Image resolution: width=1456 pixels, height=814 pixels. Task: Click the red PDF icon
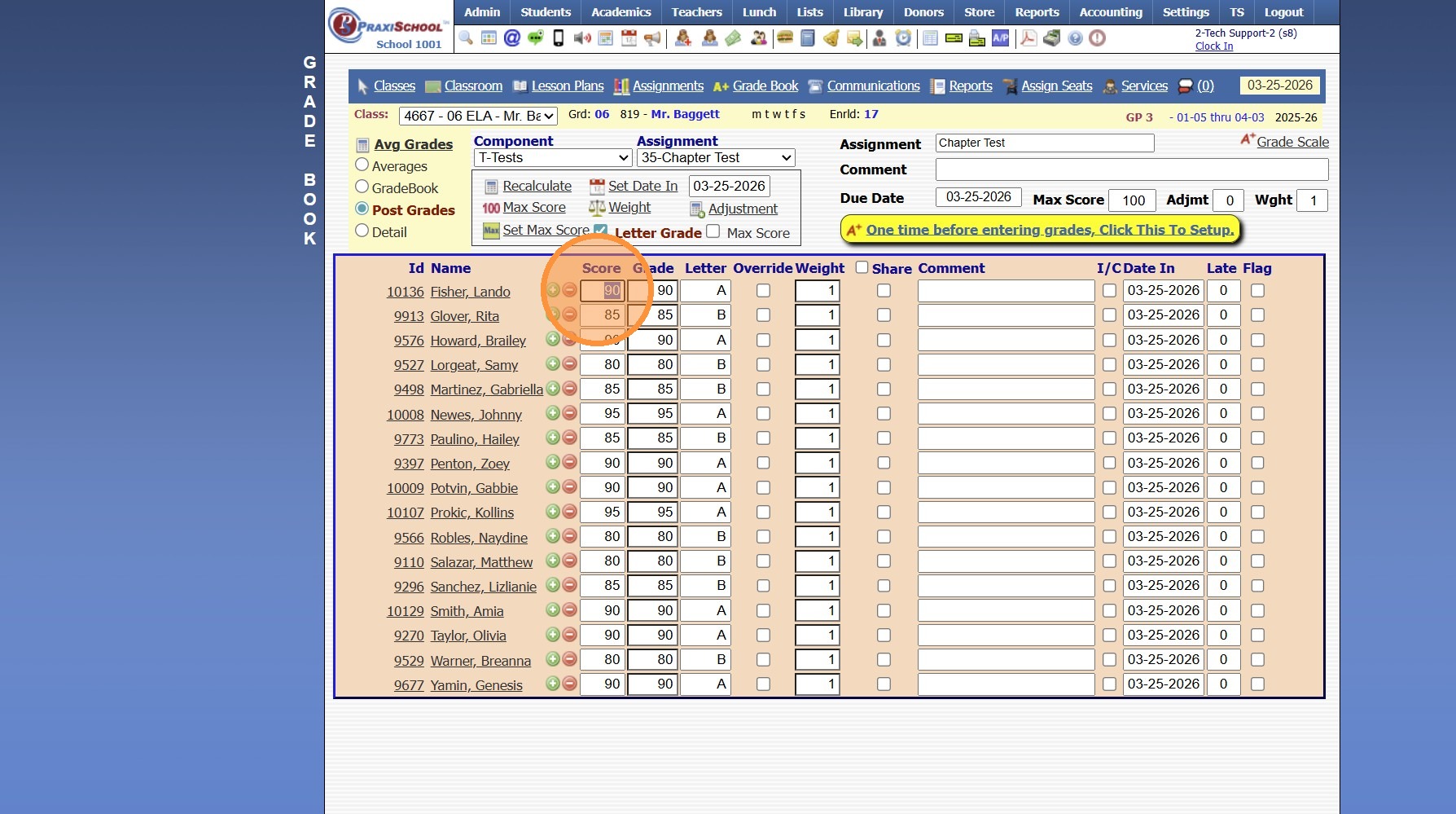(1028, 38)
